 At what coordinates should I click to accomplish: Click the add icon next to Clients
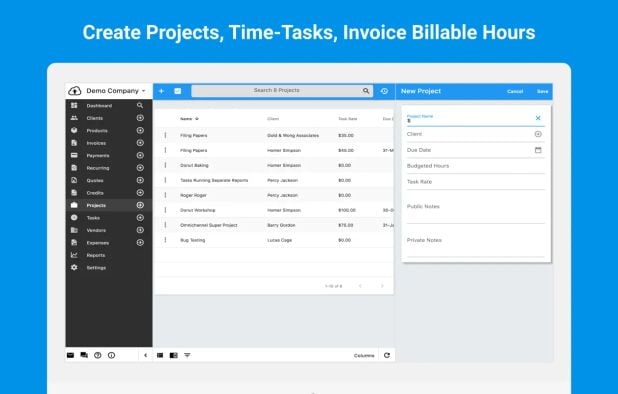point(140,118)
